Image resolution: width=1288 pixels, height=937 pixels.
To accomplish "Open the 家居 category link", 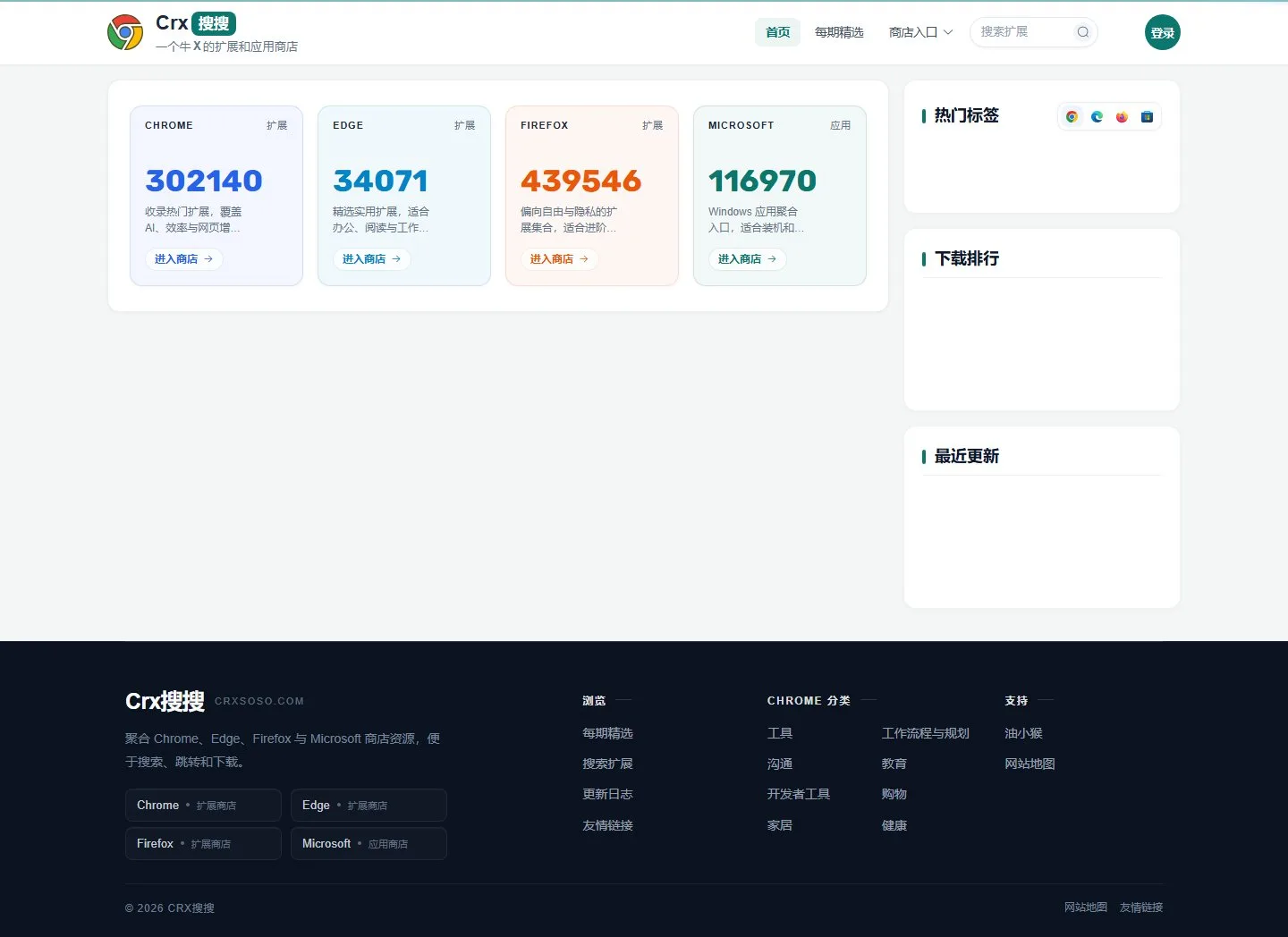I will click(x=780, y=825).
